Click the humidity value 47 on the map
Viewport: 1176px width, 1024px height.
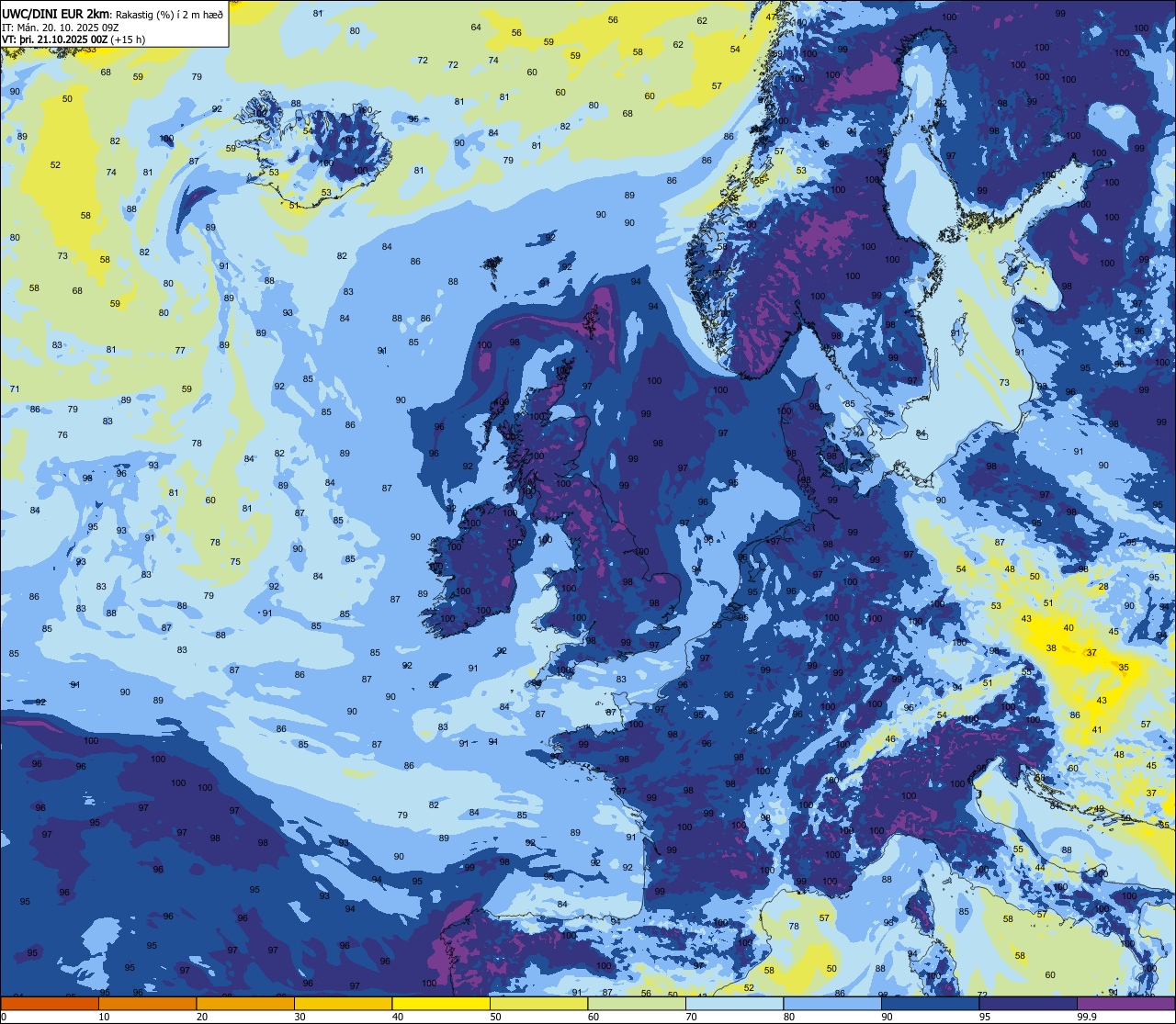click(x=771, y=17)
